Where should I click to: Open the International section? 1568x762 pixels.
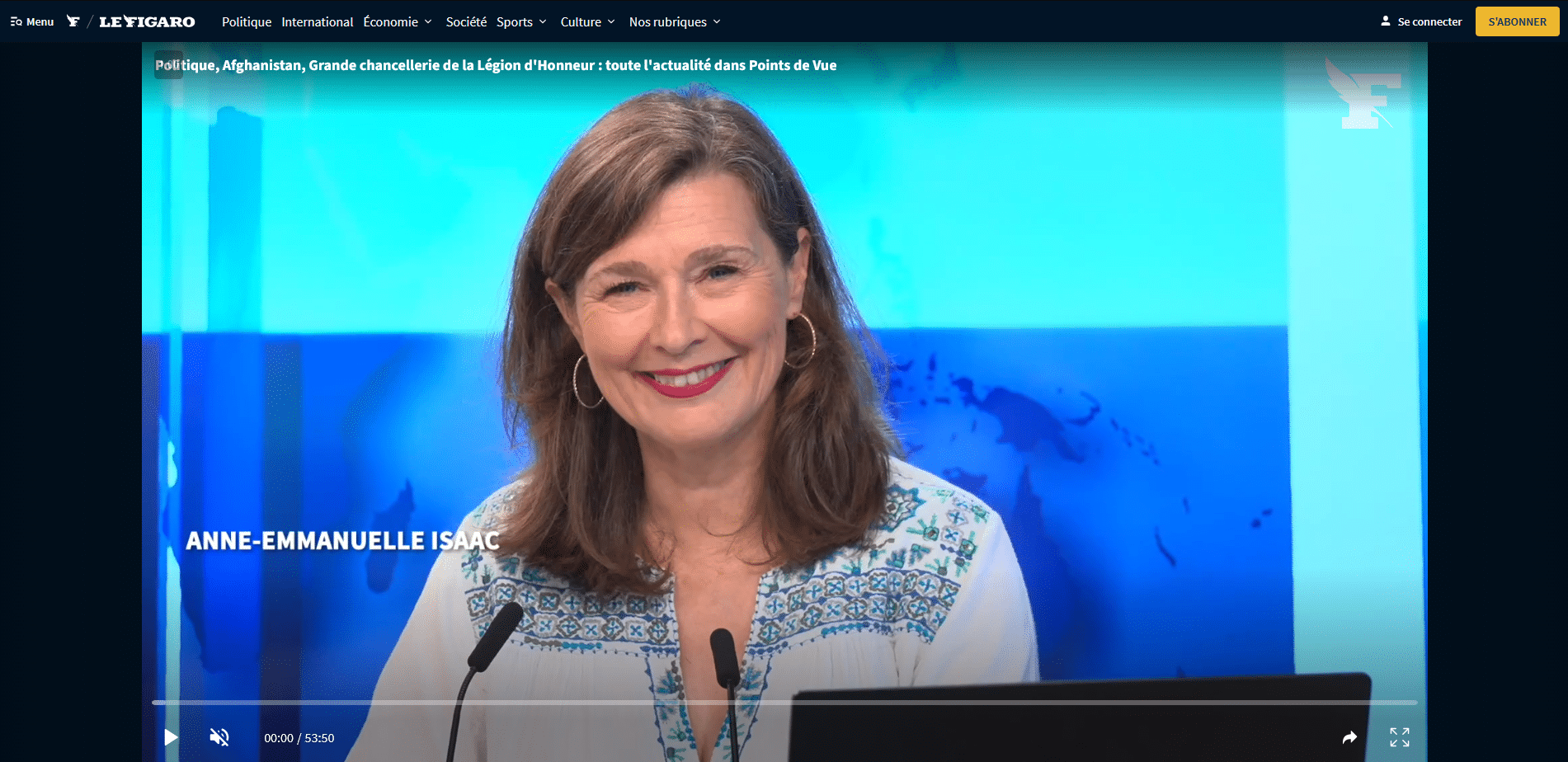pos(317,21)
